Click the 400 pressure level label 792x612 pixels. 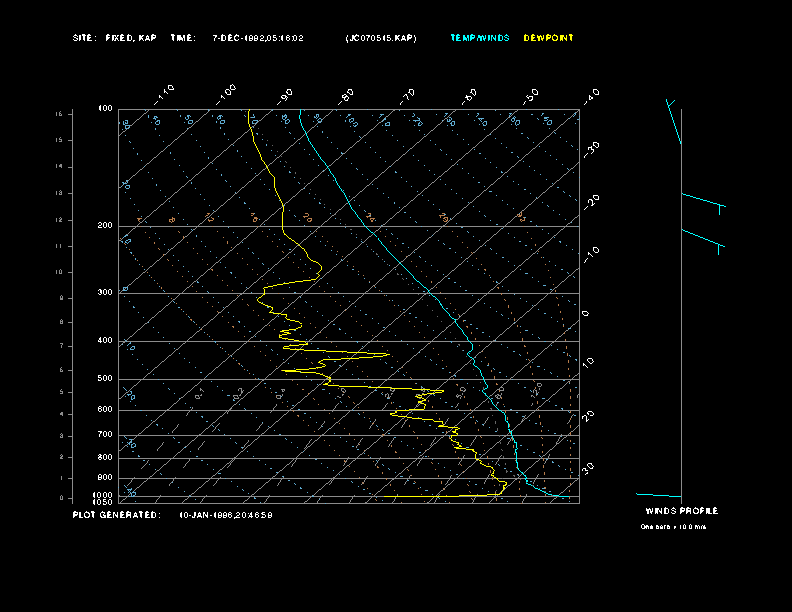(x=105, y=340)
